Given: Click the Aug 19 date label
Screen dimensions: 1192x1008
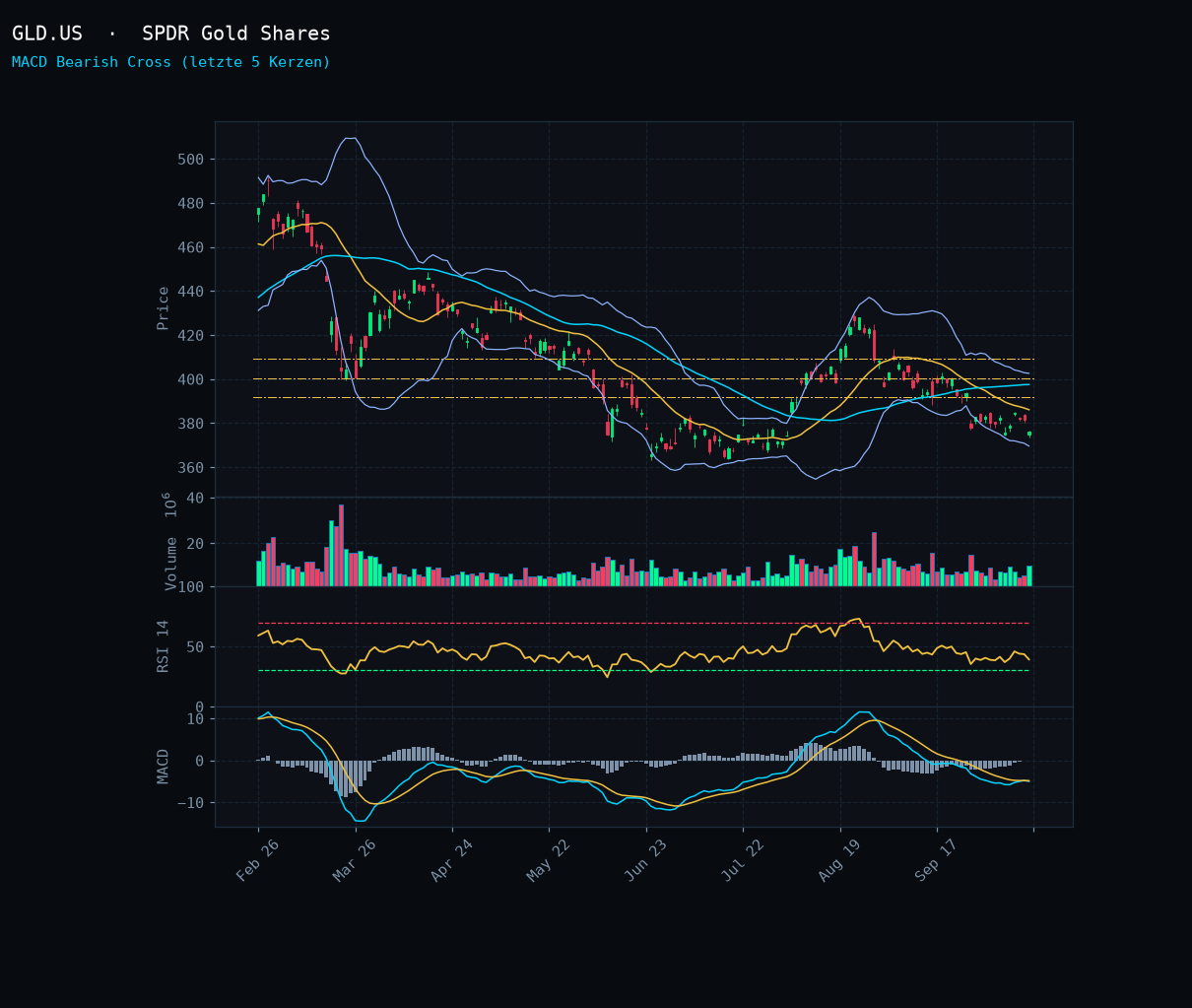Looking at the screenshot, I should click(840, 860).
